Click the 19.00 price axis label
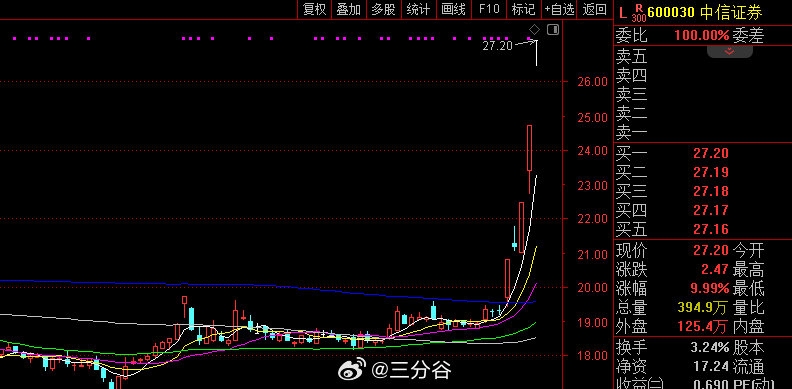792x389 pixels. click(x=592, y=322)
